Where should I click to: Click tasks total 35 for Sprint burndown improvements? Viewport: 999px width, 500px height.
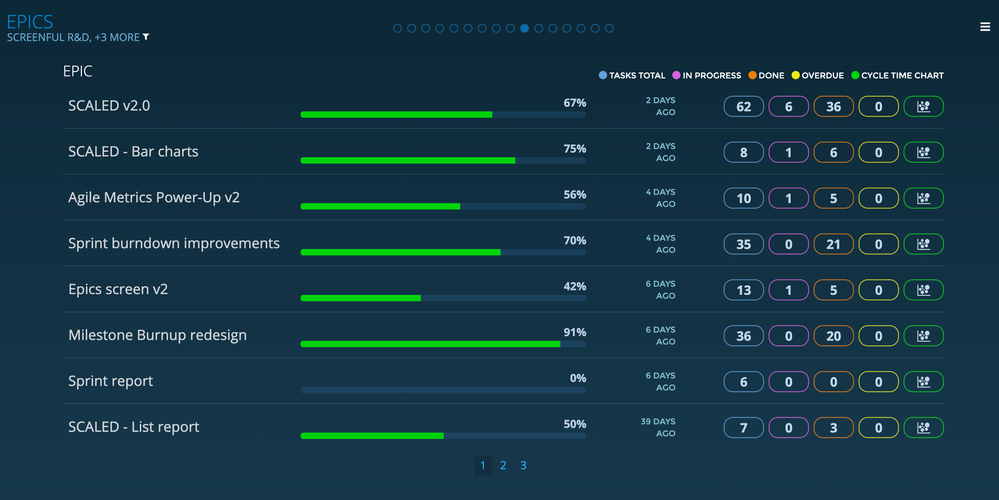(x=744, y=244)
